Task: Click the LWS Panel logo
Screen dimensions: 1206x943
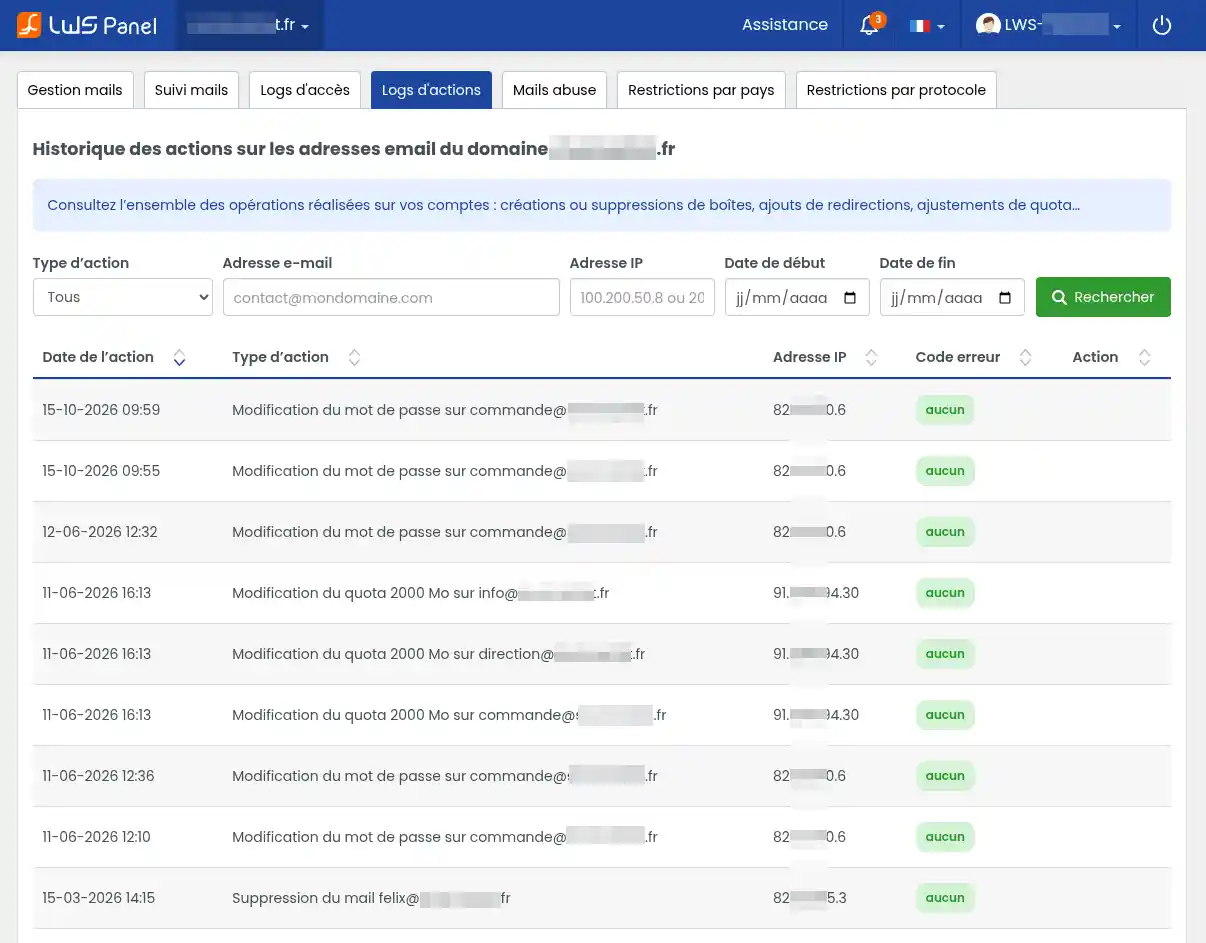Action: (x=87, y=25)
